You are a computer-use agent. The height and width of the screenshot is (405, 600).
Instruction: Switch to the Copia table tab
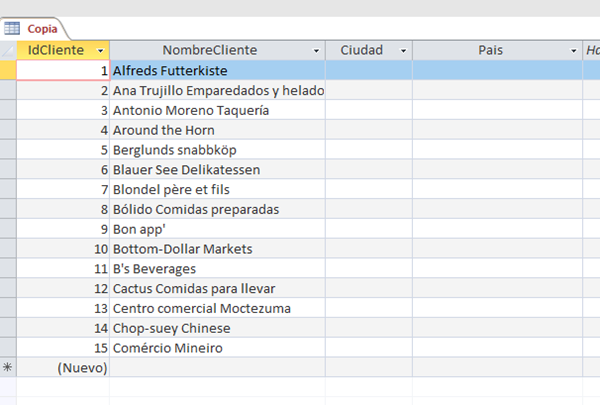tap(41, 29)
